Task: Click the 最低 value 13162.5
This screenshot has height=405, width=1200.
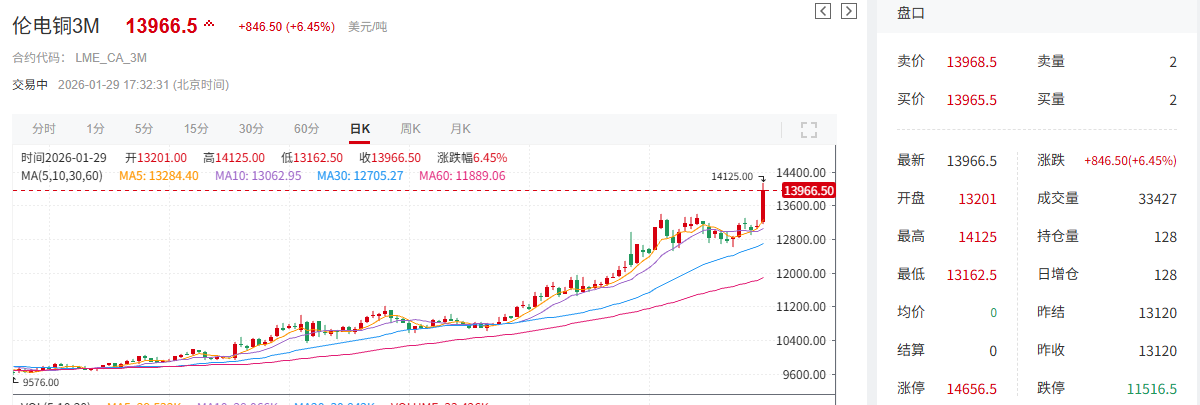Action: [972, 275]
